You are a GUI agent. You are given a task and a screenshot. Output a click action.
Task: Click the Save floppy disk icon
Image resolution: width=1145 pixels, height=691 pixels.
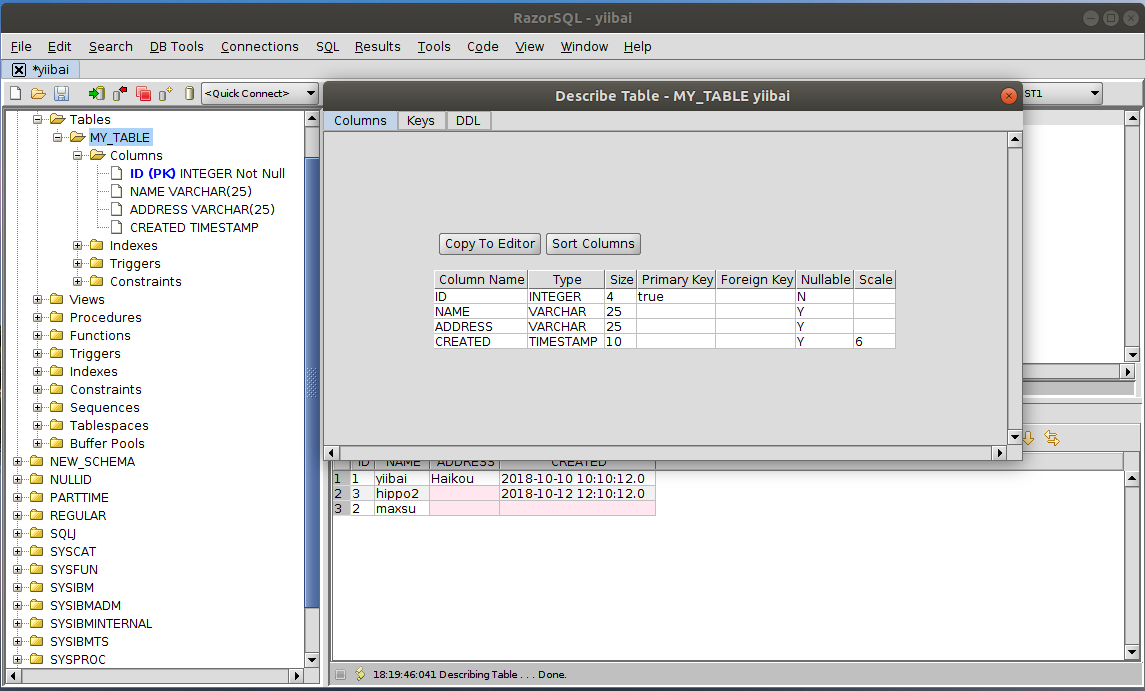61,93
